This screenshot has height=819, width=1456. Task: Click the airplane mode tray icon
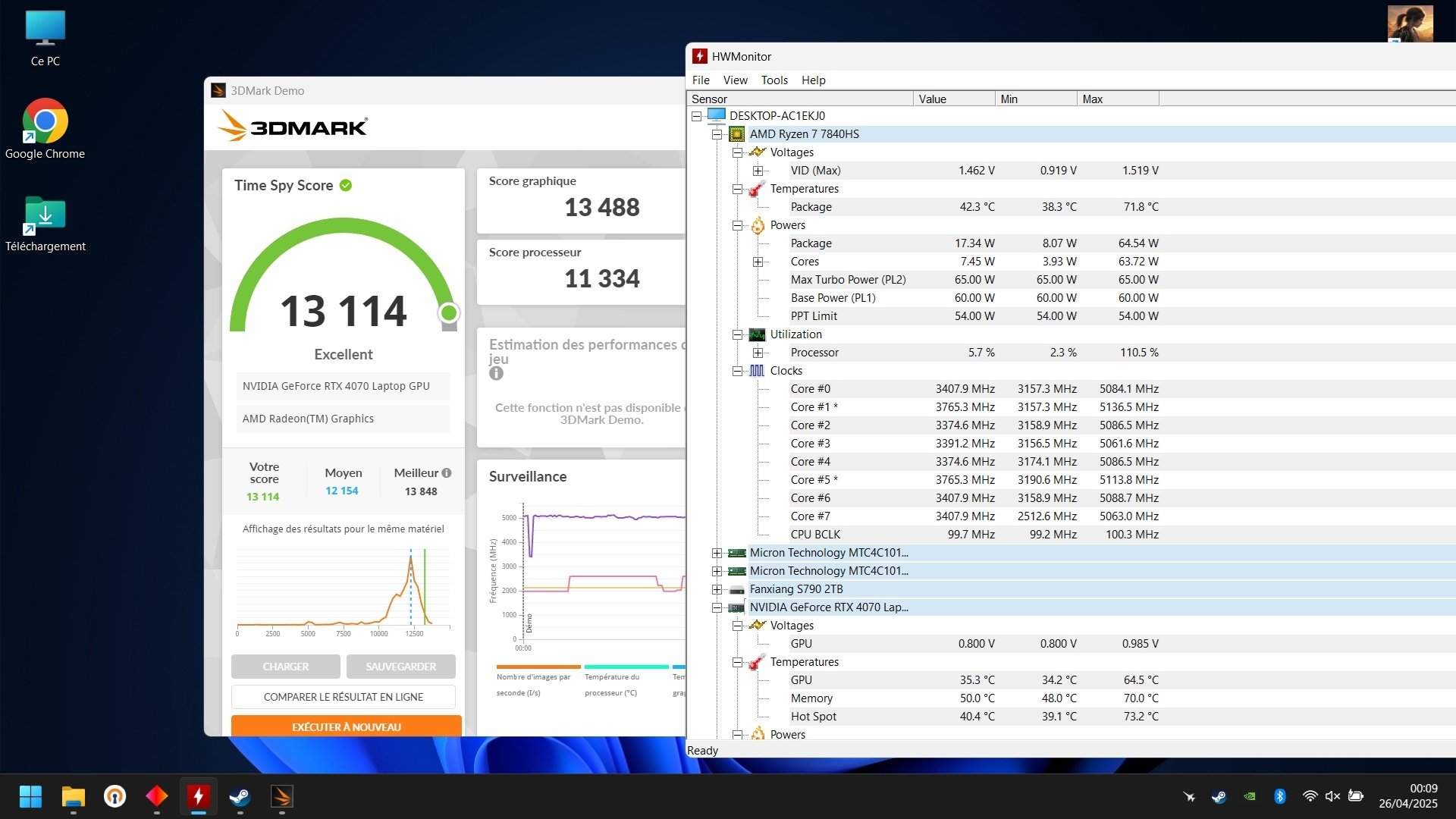[1189, 796]
